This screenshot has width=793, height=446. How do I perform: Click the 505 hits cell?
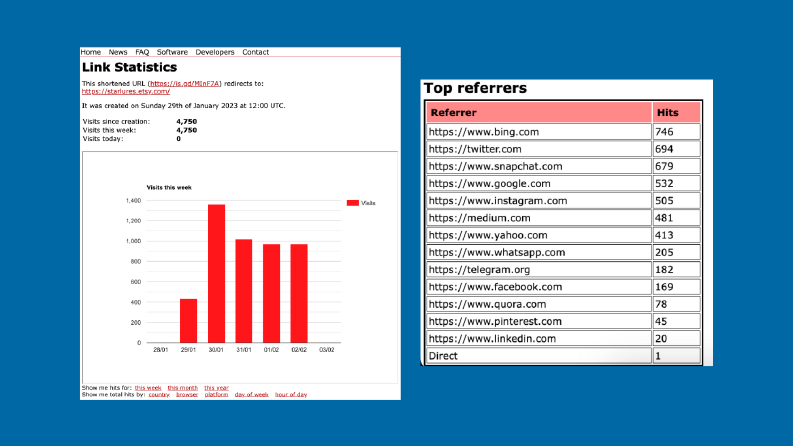[x=677, y=201]
